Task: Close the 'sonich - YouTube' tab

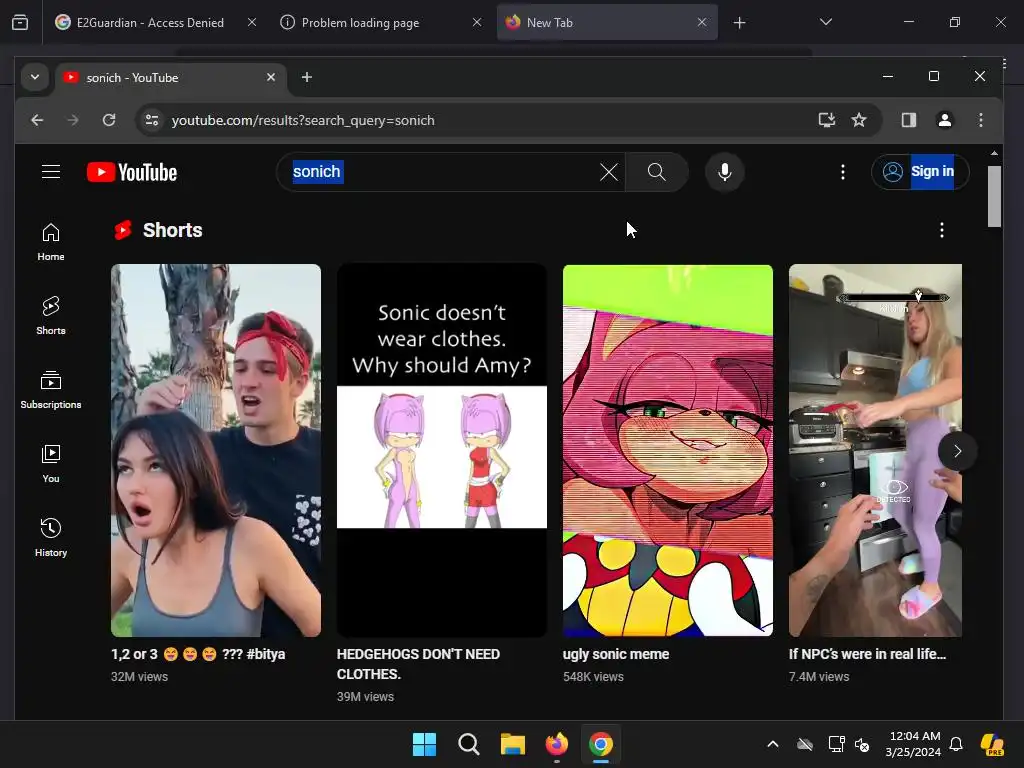Action: click(271, 77)
